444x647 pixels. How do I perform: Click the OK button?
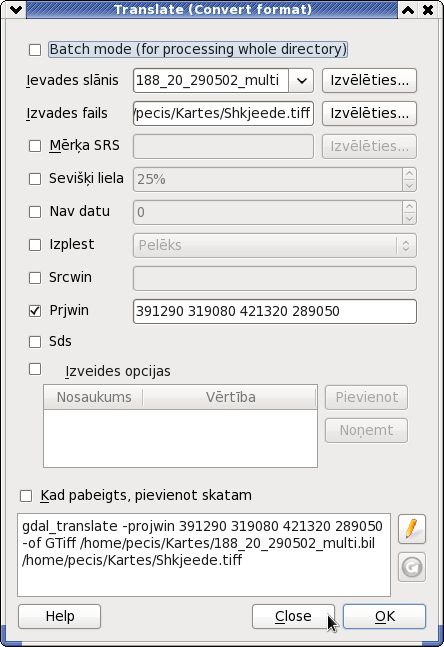point(385,616)
